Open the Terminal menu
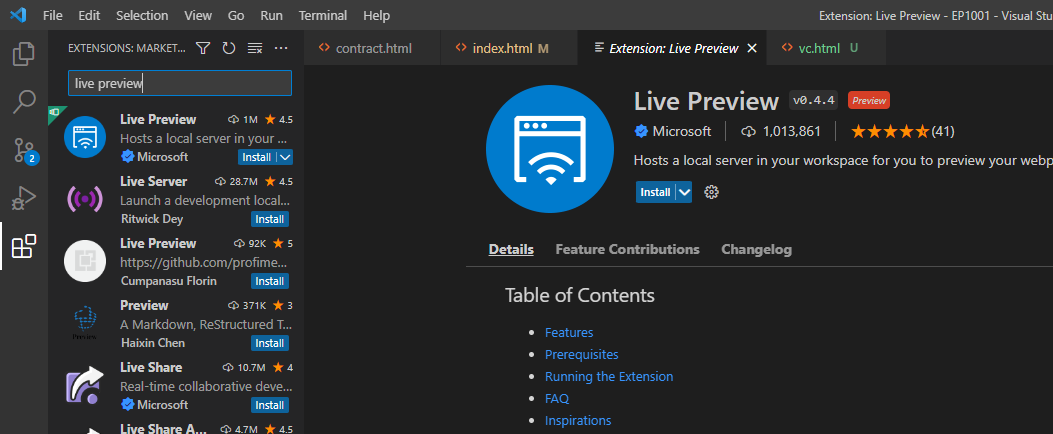This screenshot has width=1053, height=434. point(322,16)
